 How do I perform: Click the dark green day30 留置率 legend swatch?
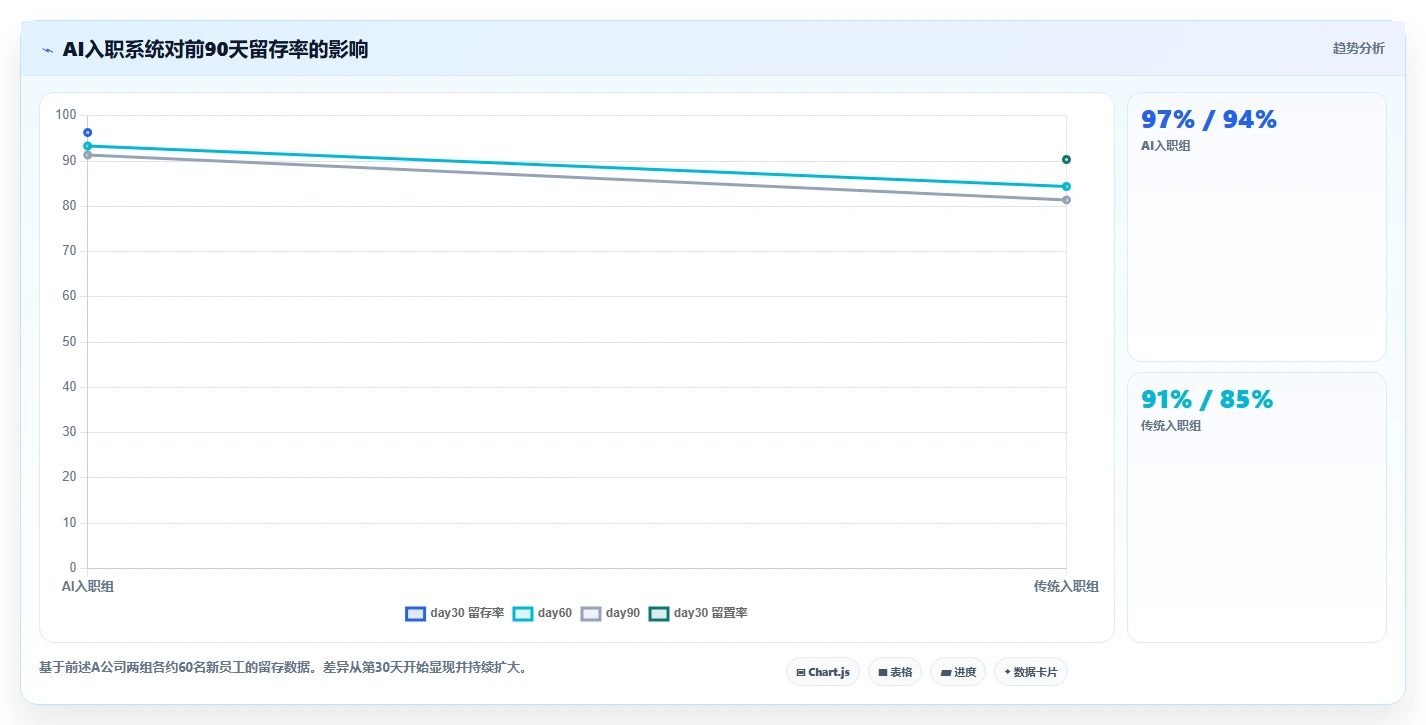(659, 613)
